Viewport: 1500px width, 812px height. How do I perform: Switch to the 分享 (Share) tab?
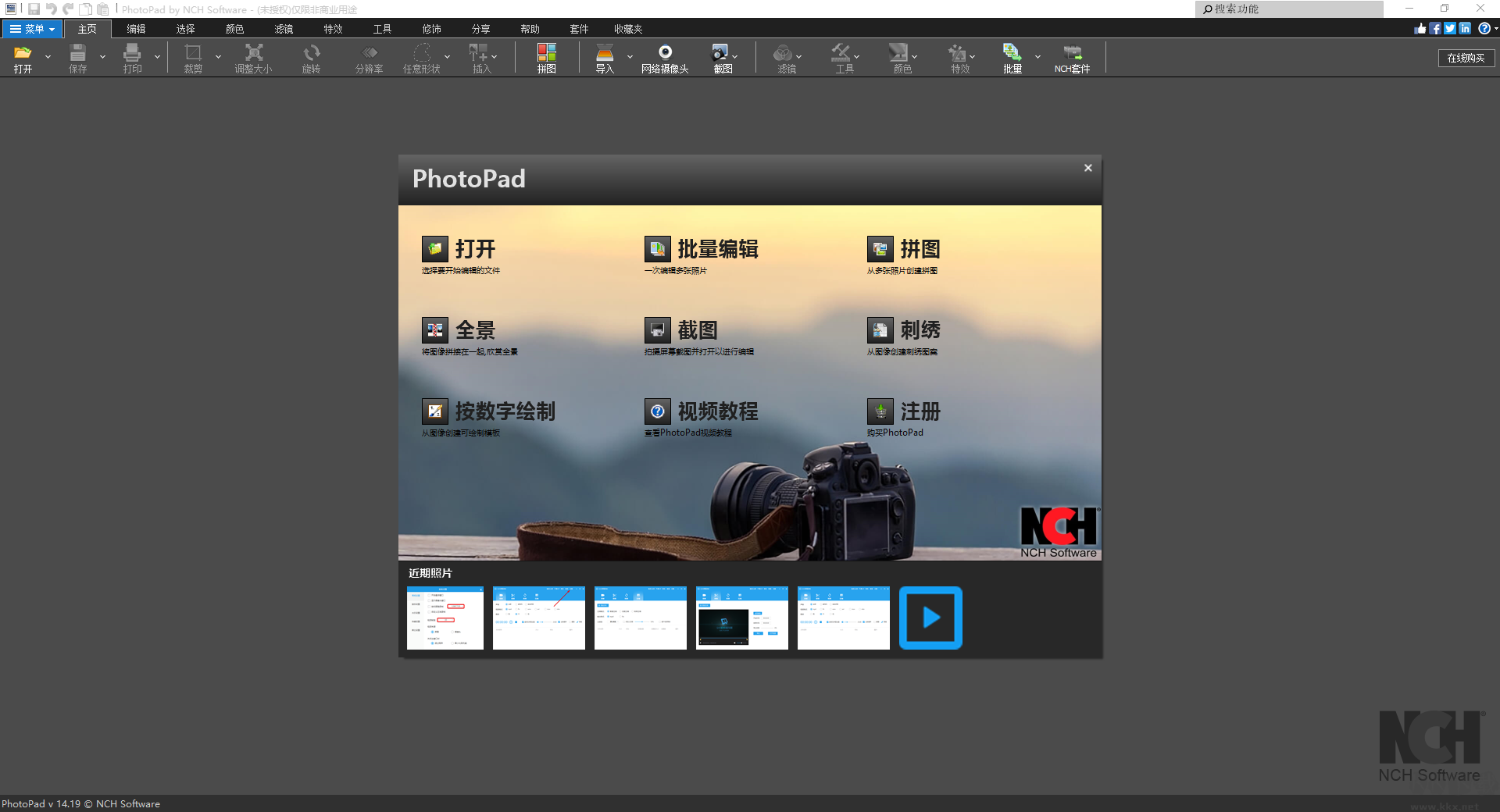click(x=480, y=29)
